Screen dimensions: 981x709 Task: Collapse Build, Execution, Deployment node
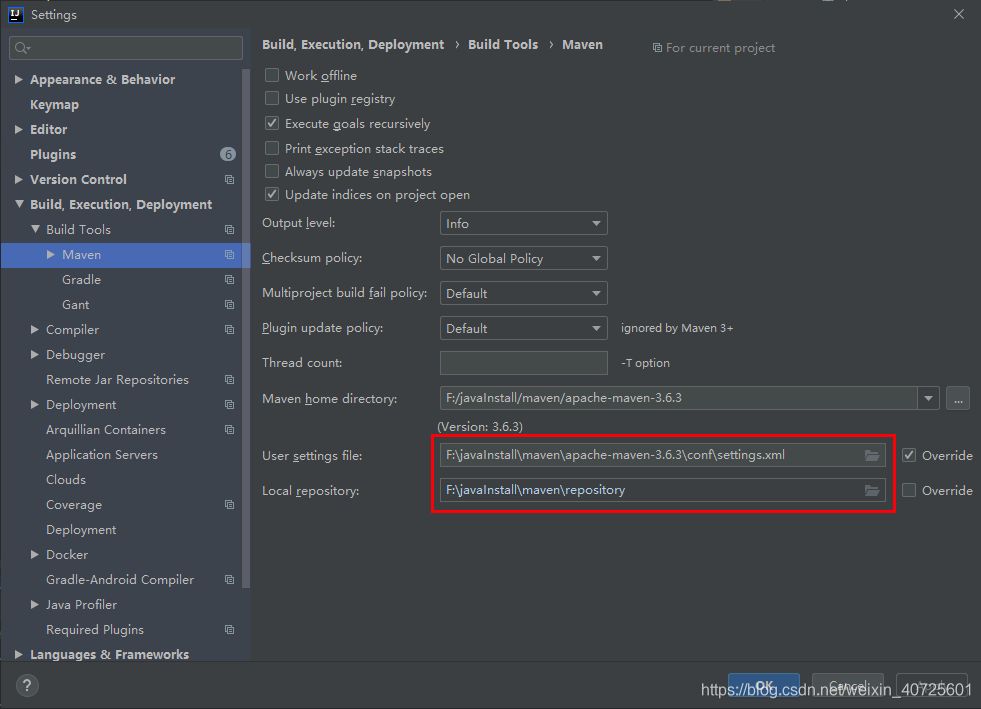point(19,204)
